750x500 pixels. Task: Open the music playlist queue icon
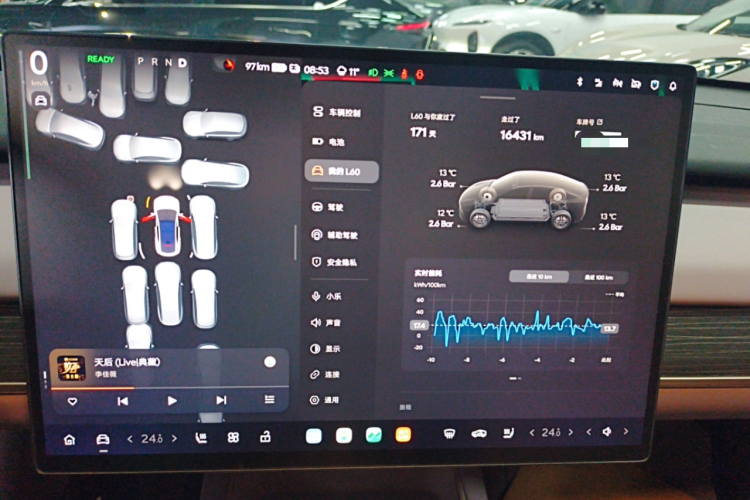click(x=270, y=399)
